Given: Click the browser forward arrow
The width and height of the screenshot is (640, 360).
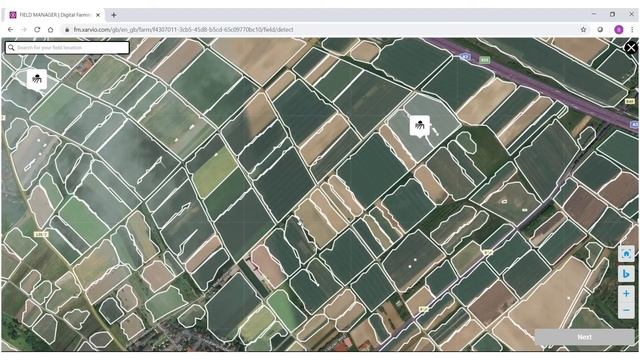Looking at the screenshot, I should click(24, 29).
